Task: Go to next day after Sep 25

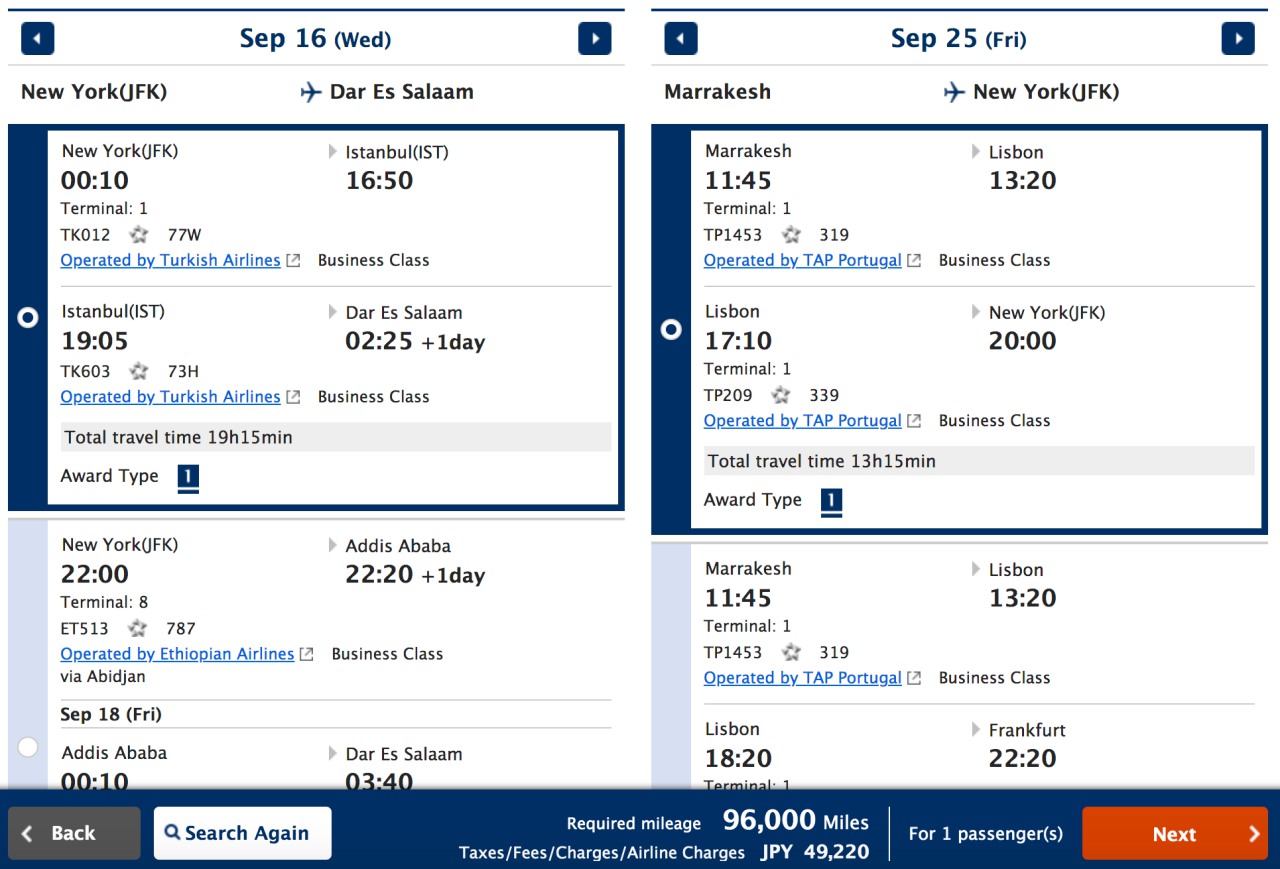Action: point(1238,39)
